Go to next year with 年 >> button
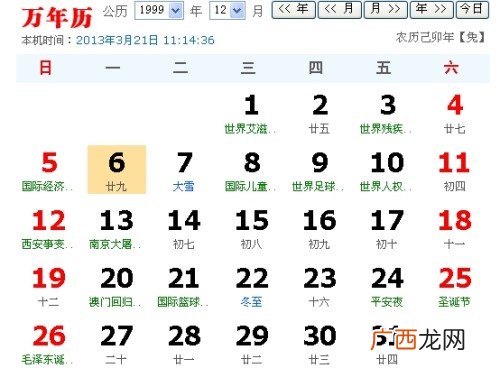Screen dimensions: 500x368 pyautogui.click(x=431, y=10)
